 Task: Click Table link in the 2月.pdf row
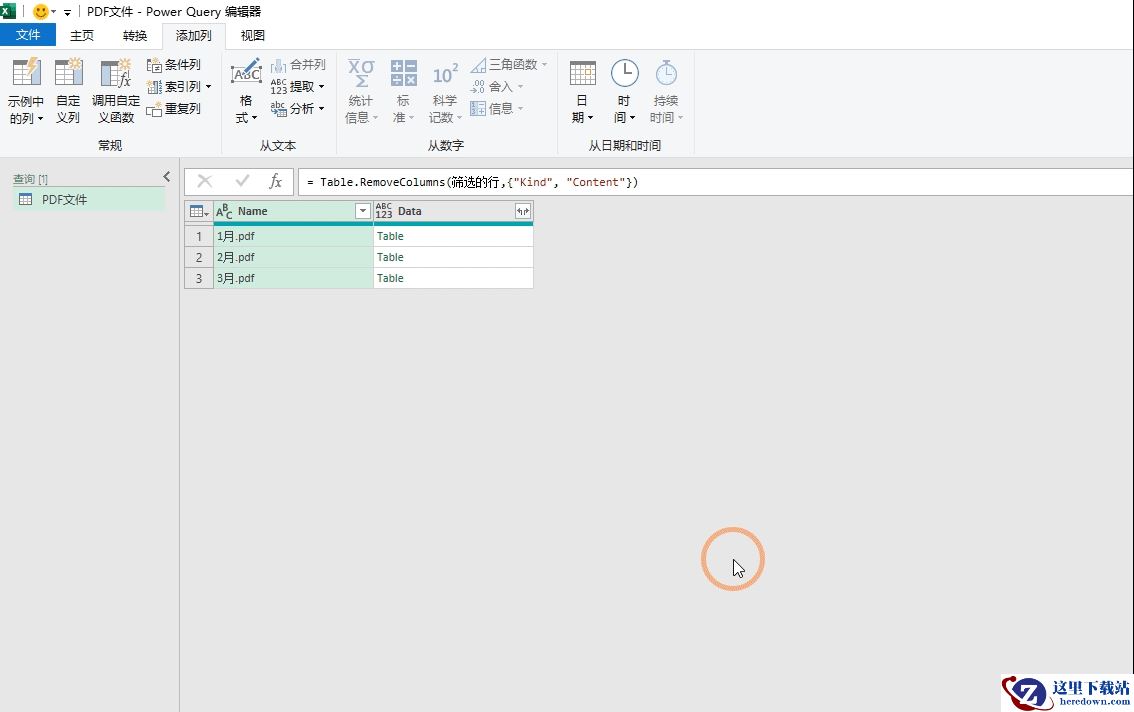390,257
